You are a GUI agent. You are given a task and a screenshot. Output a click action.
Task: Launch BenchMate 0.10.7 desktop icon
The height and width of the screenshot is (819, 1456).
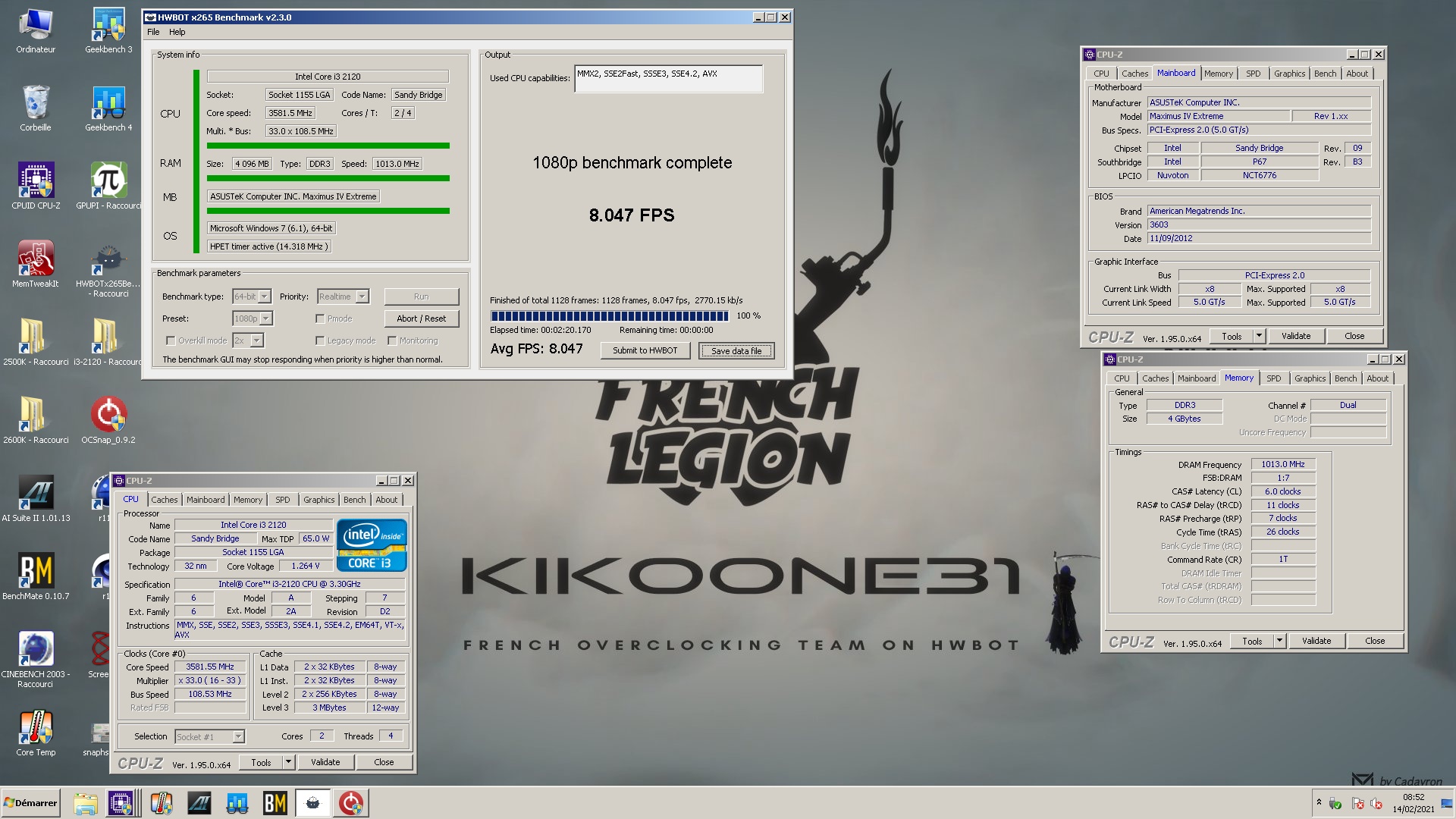click(36, 577)
